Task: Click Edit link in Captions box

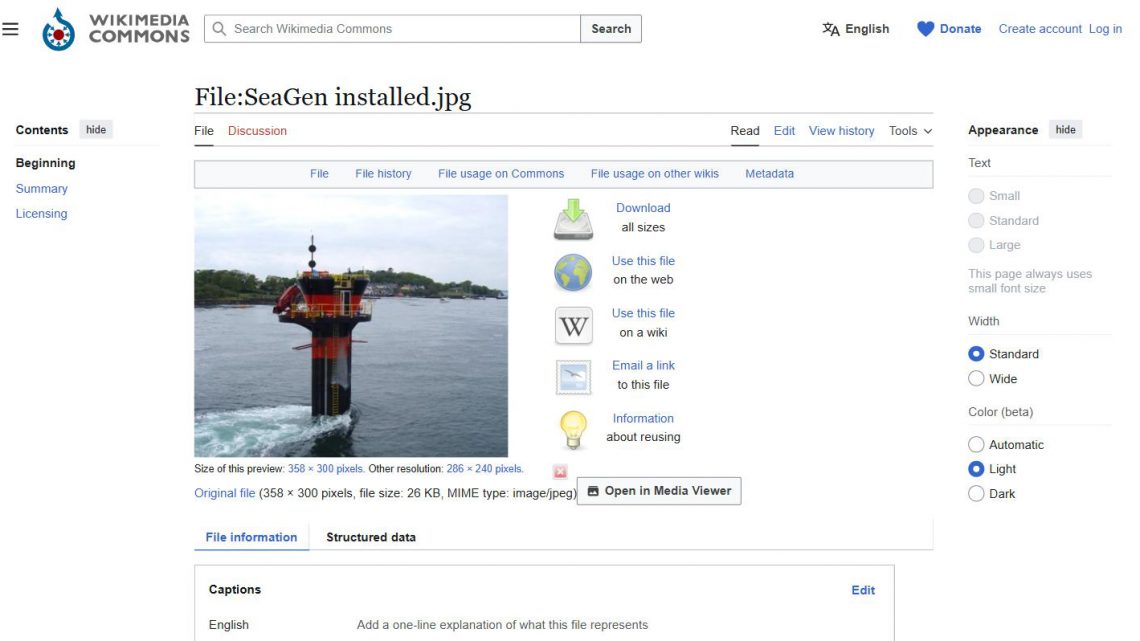Action: (863, 590)
